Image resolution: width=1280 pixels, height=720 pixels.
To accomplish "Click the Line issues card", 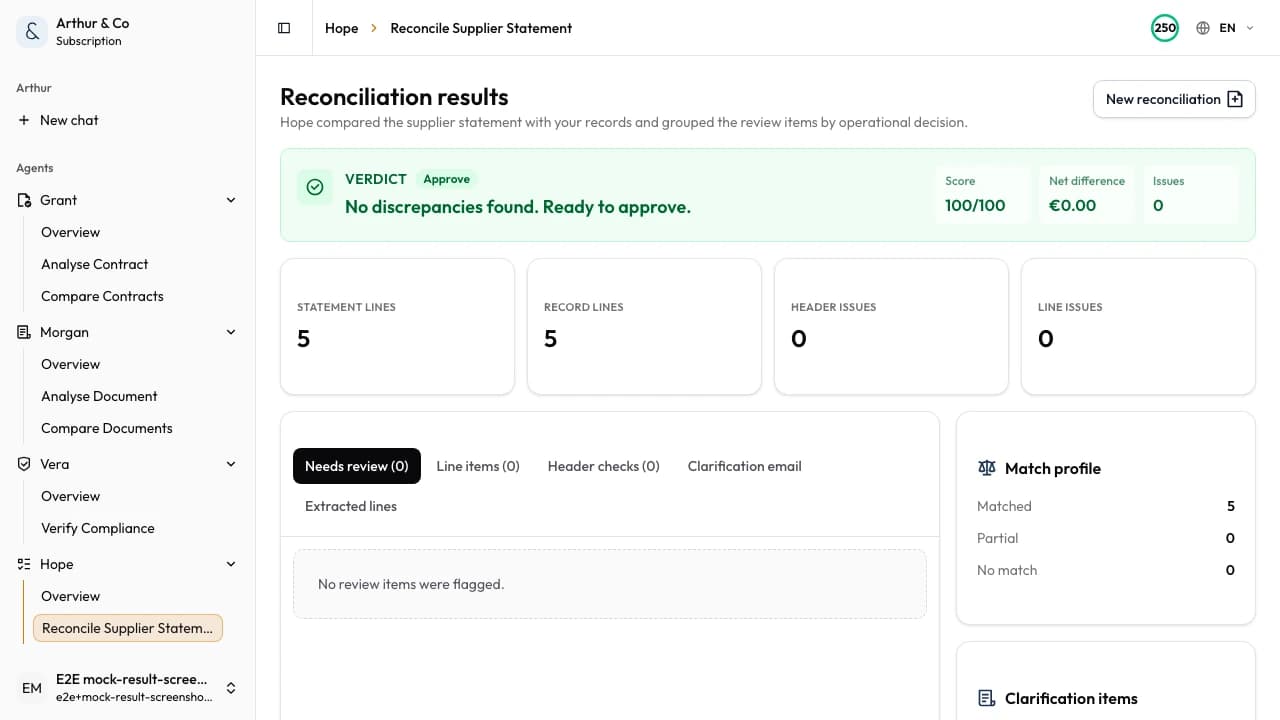I will pyautogui.click(x=1138, y=327).
